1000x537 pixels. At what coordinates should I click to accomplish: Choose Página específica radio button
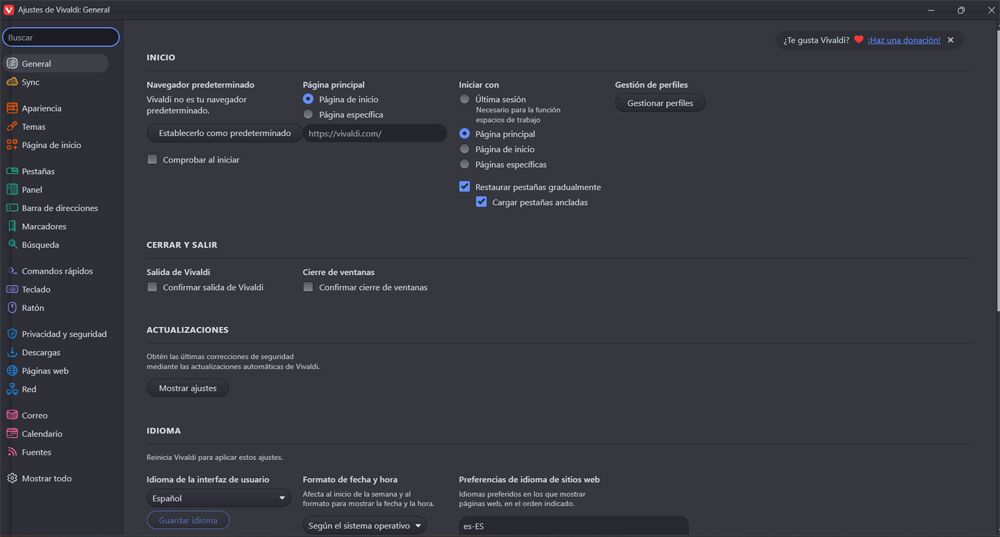tap(308, 115)
